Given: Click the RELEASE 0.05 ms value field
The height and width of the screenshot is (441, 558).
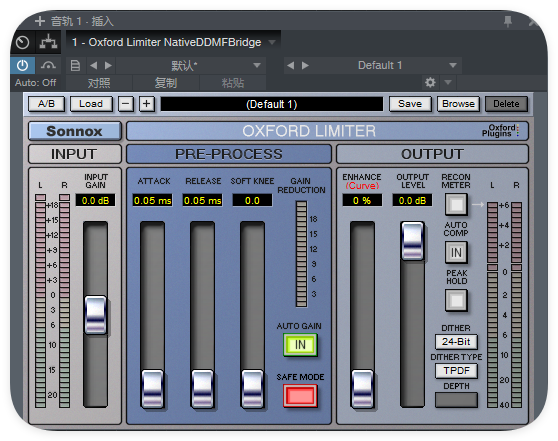Looking at the screenshot, I should point(202,200).
